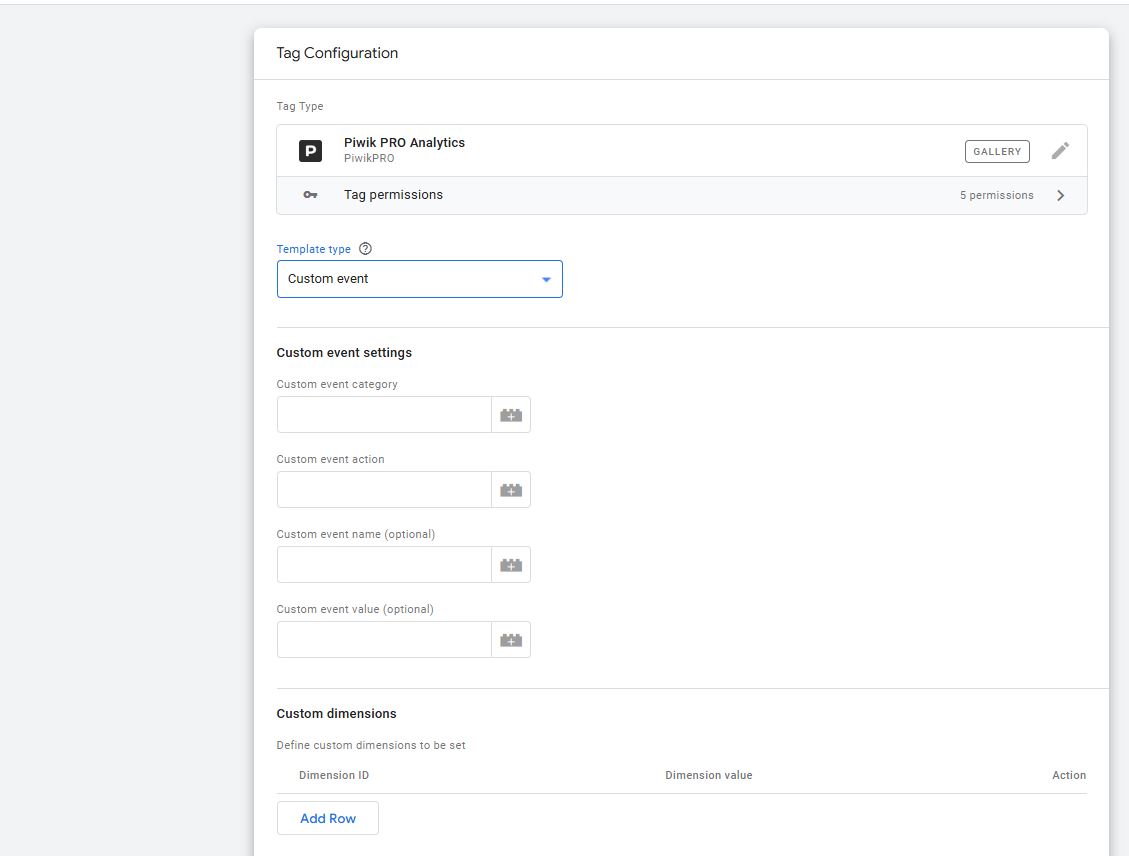The height and width of the screenshot is (856, 1129).
Task: Click the GALLERY button
Action: coord(996,150)
